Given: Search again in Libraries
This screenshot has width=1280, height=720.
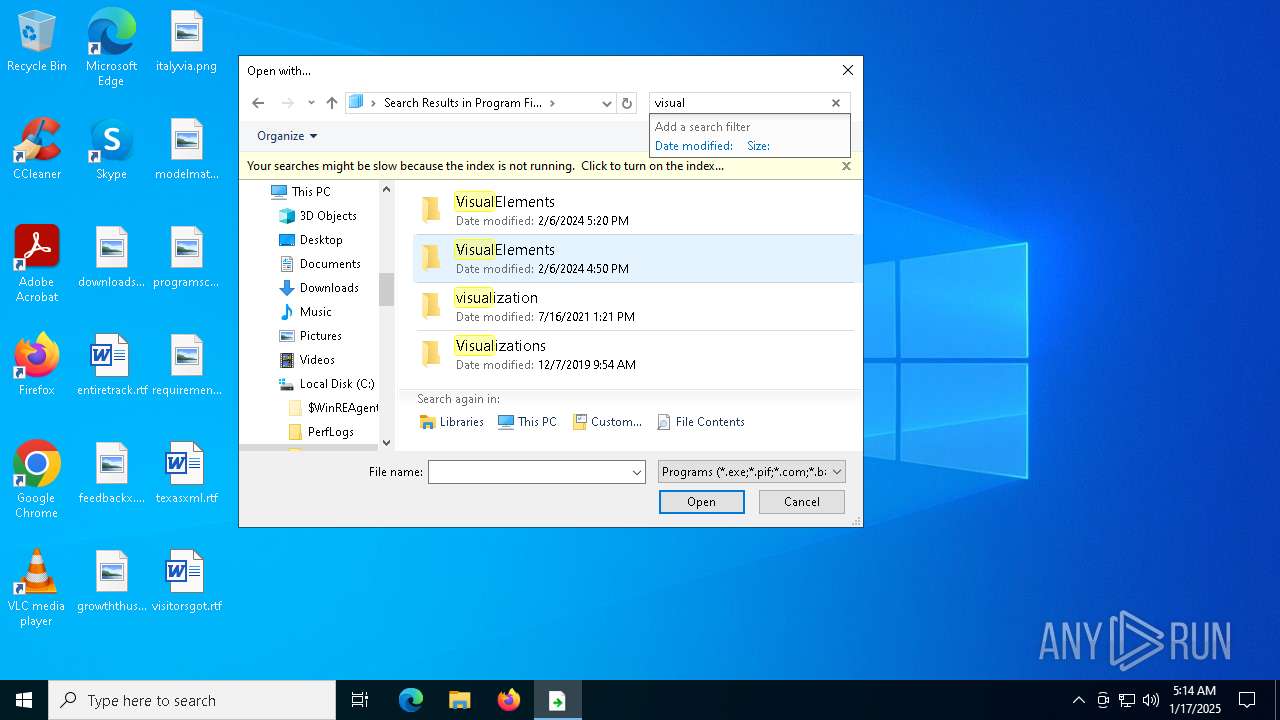Looking at the screenshot, I should [x=452, y=422].
